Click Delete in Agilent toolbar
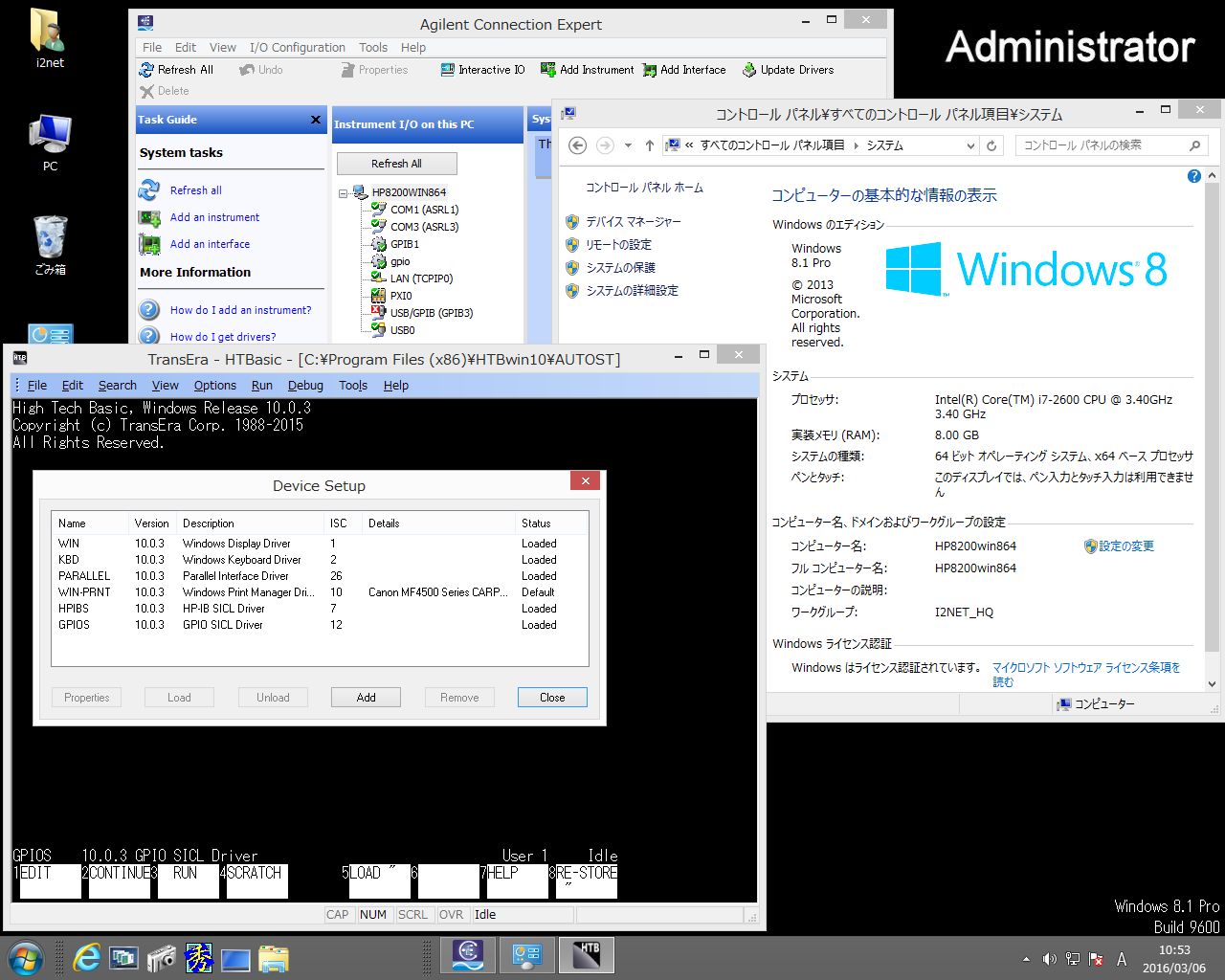This screenshot has width=1225, height=980. point(165,91)
